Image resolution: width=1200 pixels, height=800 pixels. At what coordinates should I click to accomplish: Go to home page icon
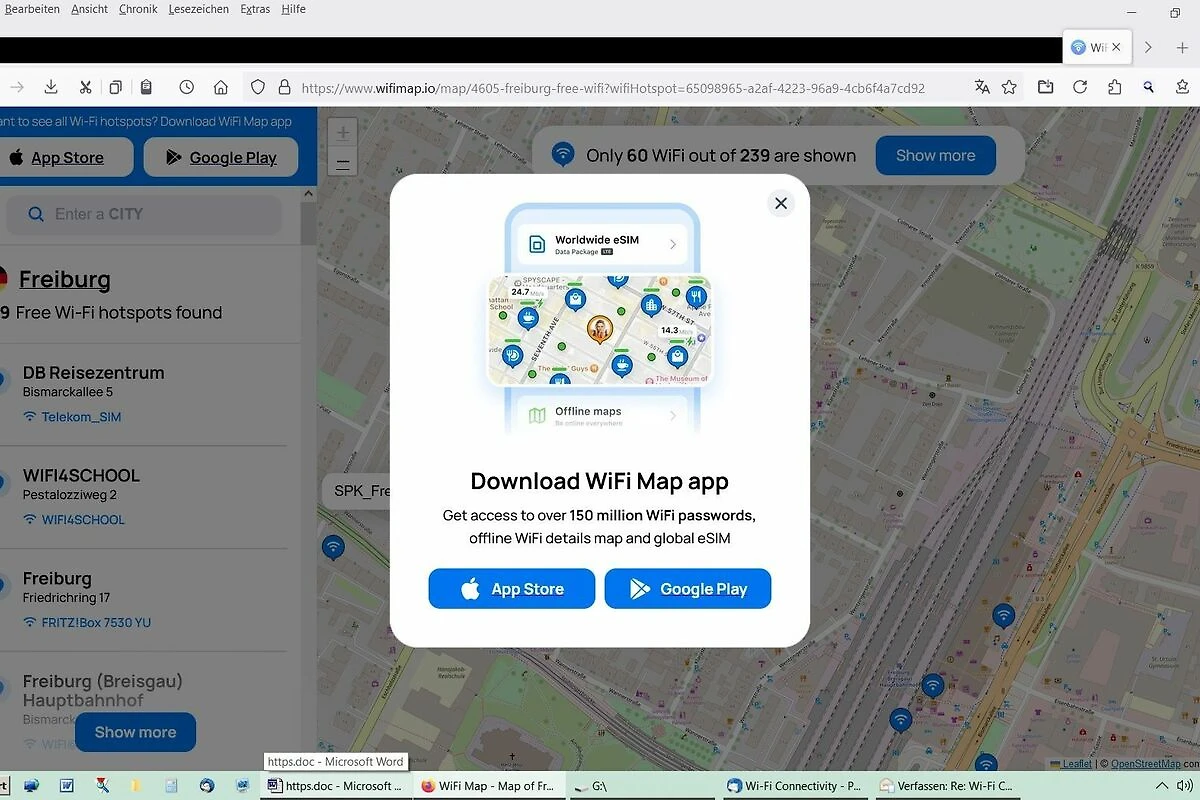pyautogui.click(x=221, y=87)
